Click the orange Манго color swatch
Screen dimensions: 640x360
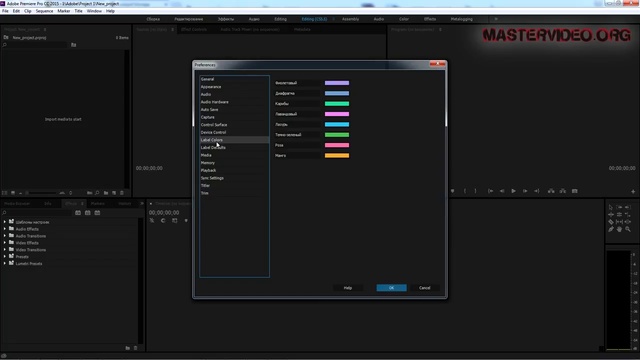[x=337, y=156]
